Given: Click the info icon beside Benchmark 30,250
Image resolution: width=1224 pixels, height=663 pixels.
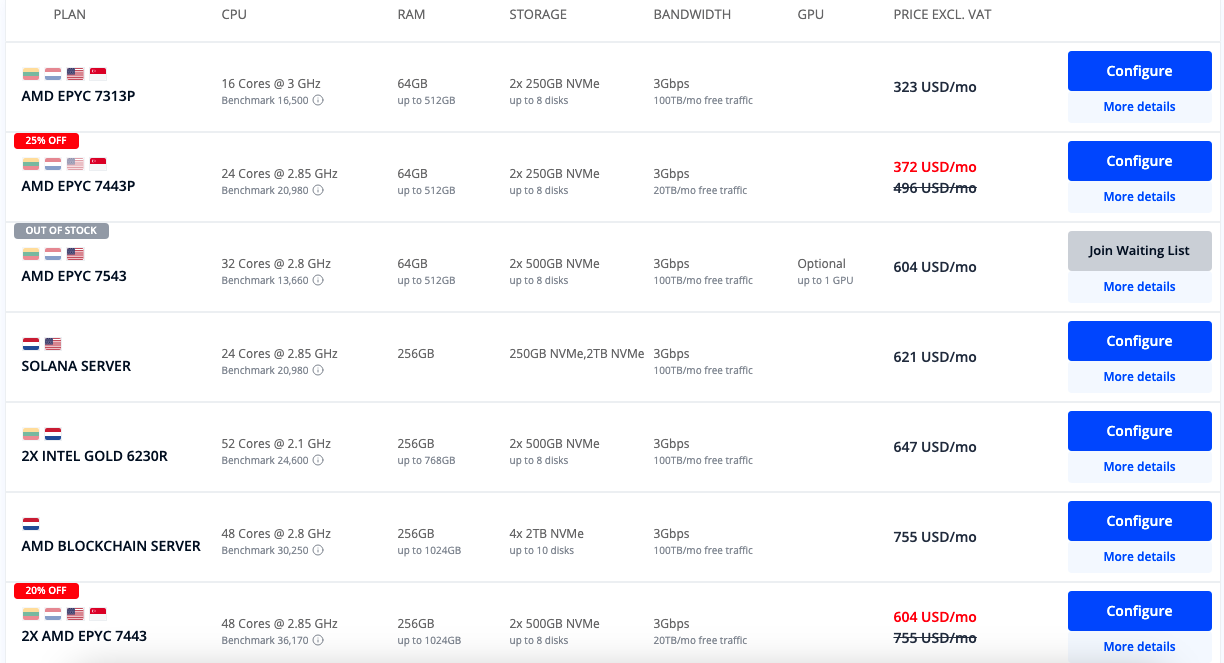Looking at the screenshot, I should pos(318,550).
